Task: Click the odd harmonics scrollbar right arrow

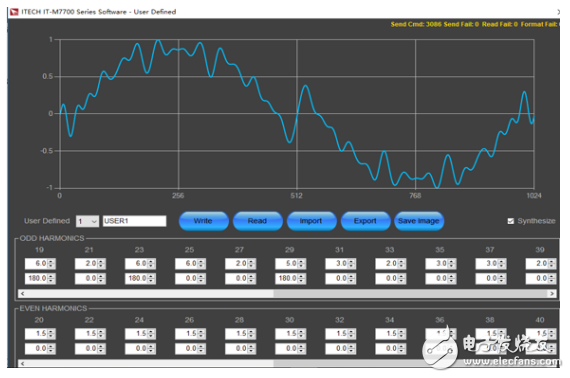Action: 552,293
